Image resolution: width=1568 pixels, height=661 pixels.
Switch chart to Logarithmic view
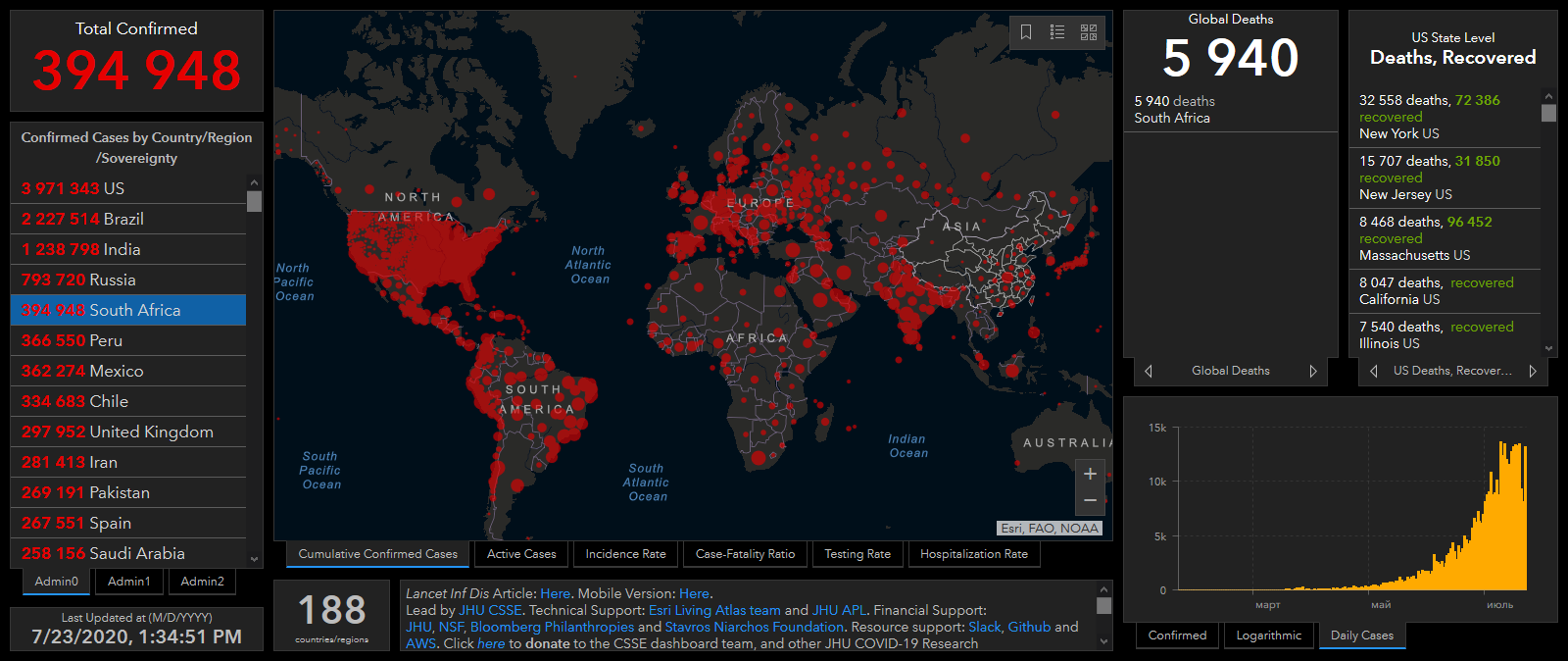coord(1269,636)
